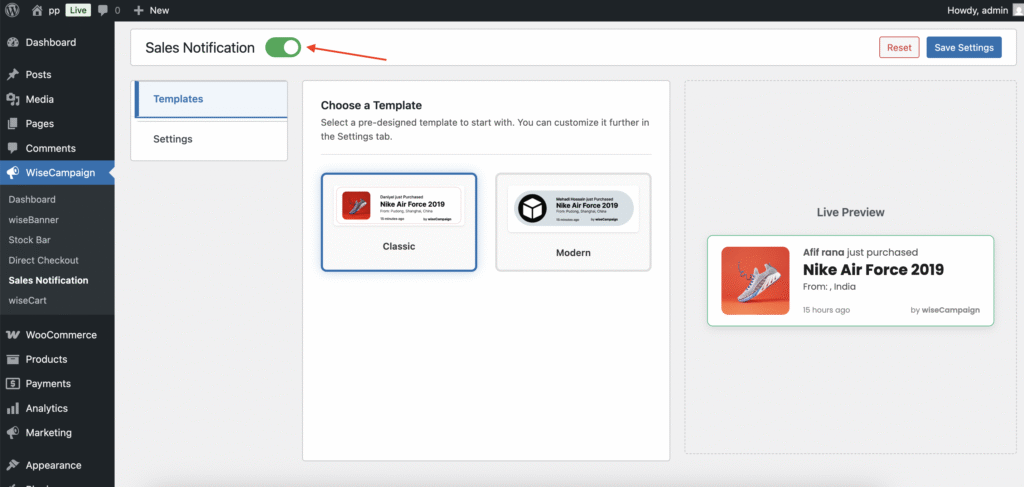Viewport: 1024px width, 487px height.
Task: Open the comments bubble in admin bar
Action: (x=103, y=10)
